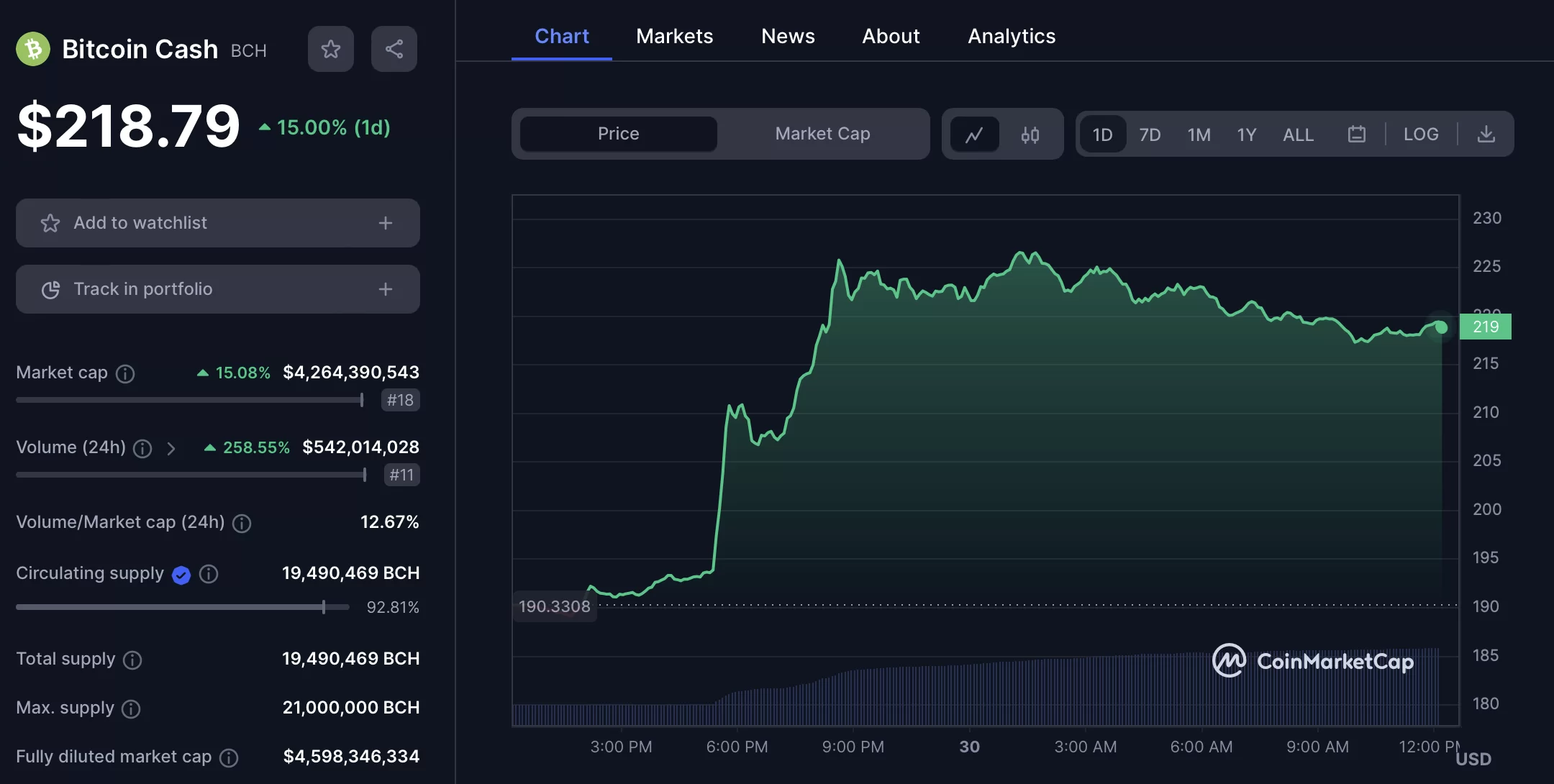The image size is (1554, 784).
Task: Switch to line chart view
Action: pyautogui.click(x=975, y=135)
